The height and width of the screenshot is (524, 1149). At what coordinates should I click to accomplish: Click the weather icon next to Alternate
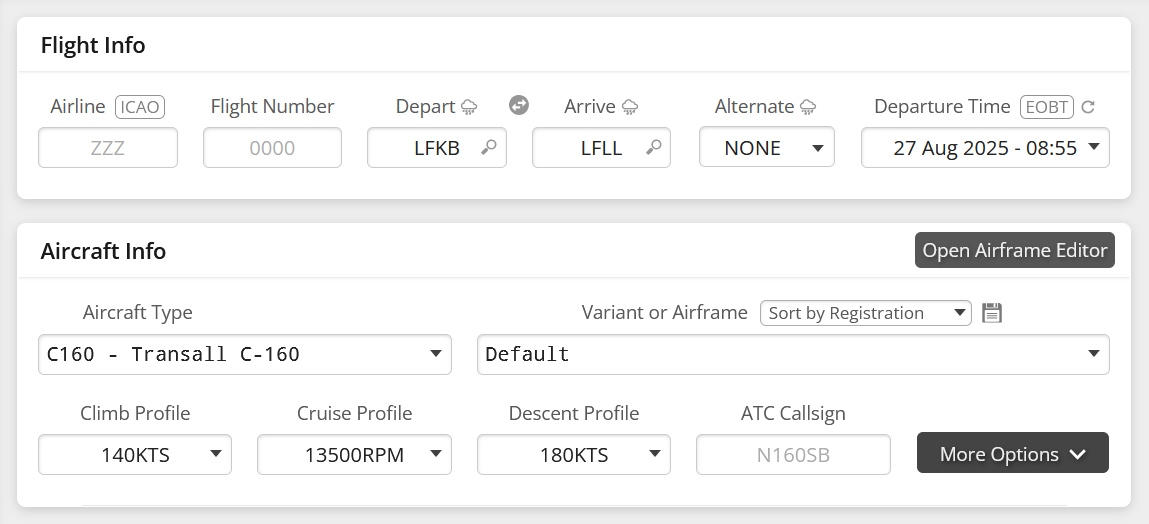[x=808, y=107]
